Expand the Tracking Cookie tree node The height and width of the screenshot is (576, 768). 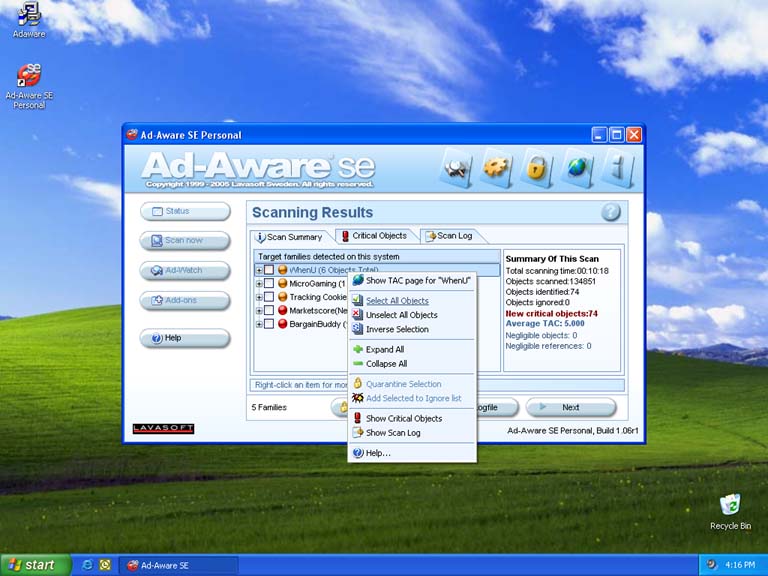click(259, 297)
